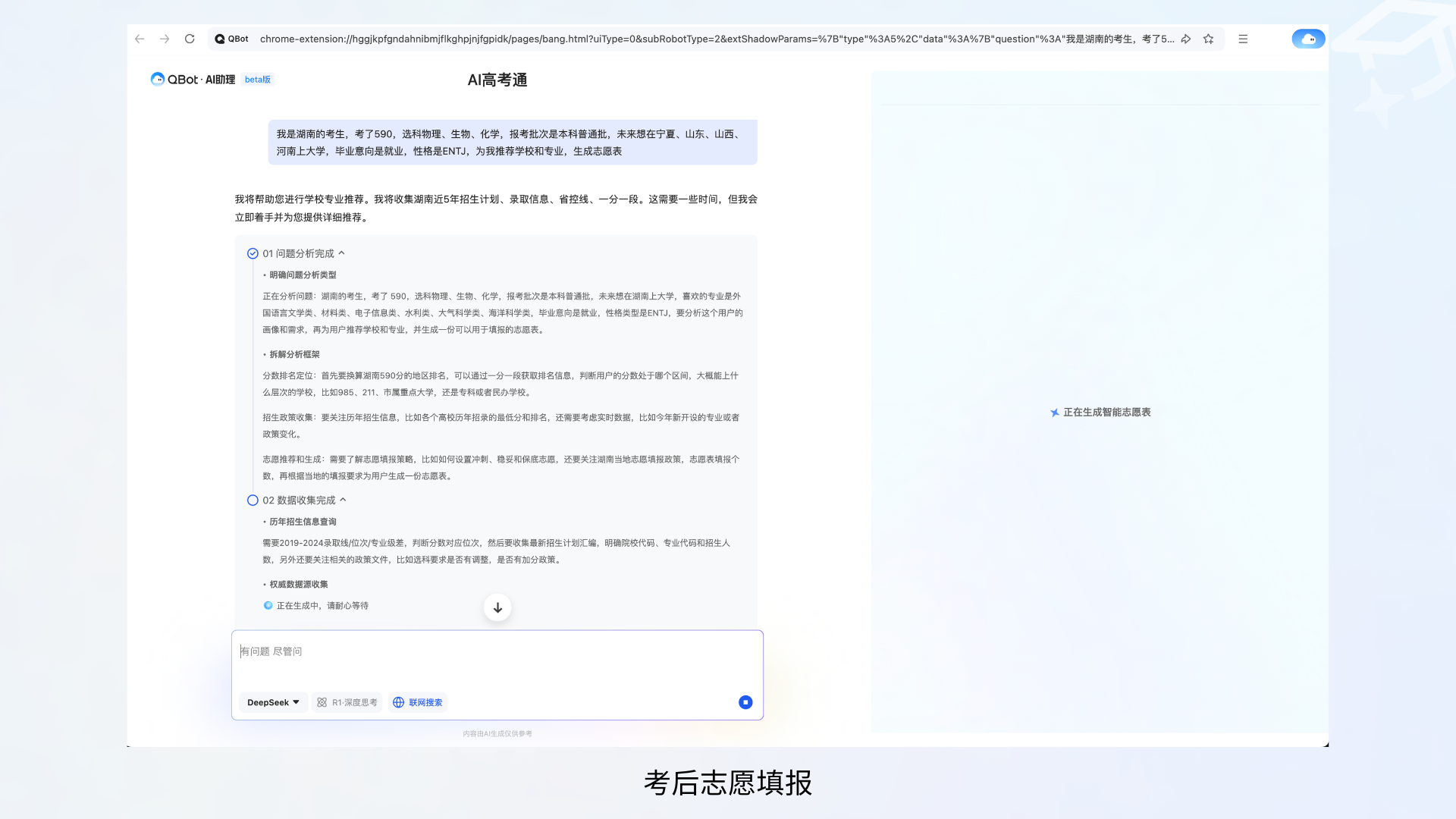1456x819 pixels.
Task: Open the DeepSeek model dropdown
Action: click(273, 702)
